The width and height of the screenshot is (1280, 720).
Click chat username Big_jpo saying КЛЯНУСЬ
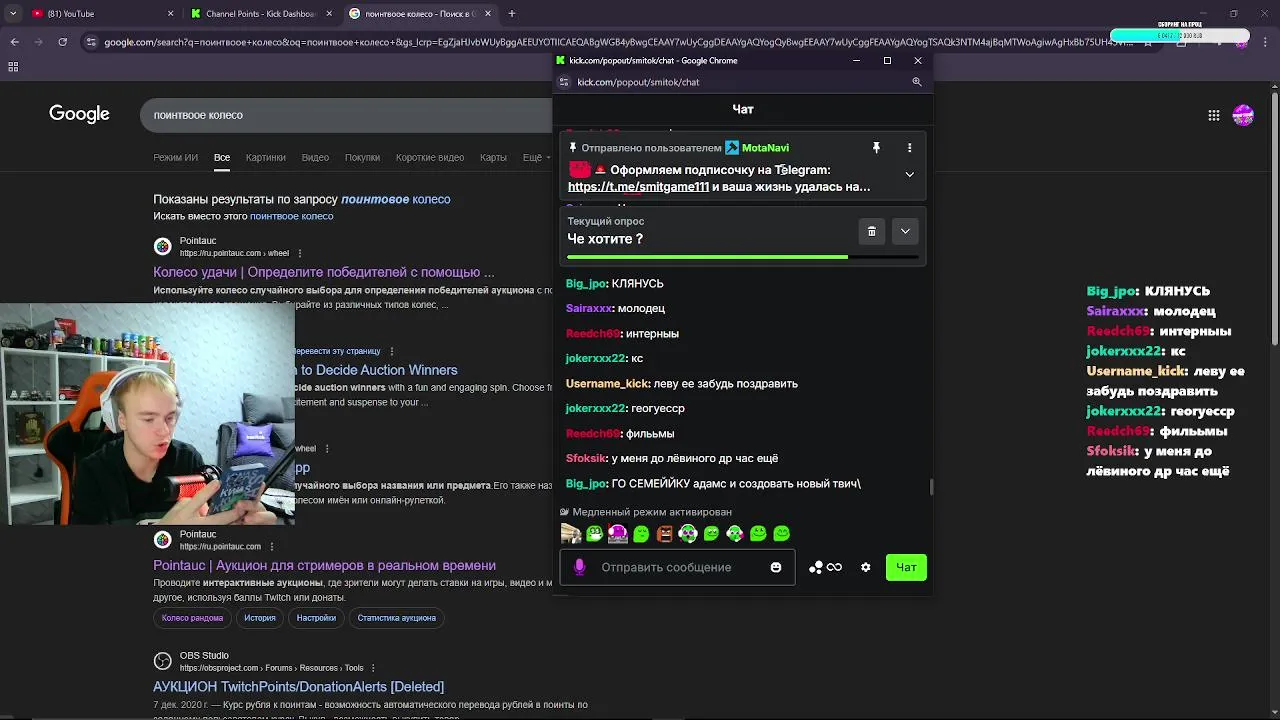(586, 284)
